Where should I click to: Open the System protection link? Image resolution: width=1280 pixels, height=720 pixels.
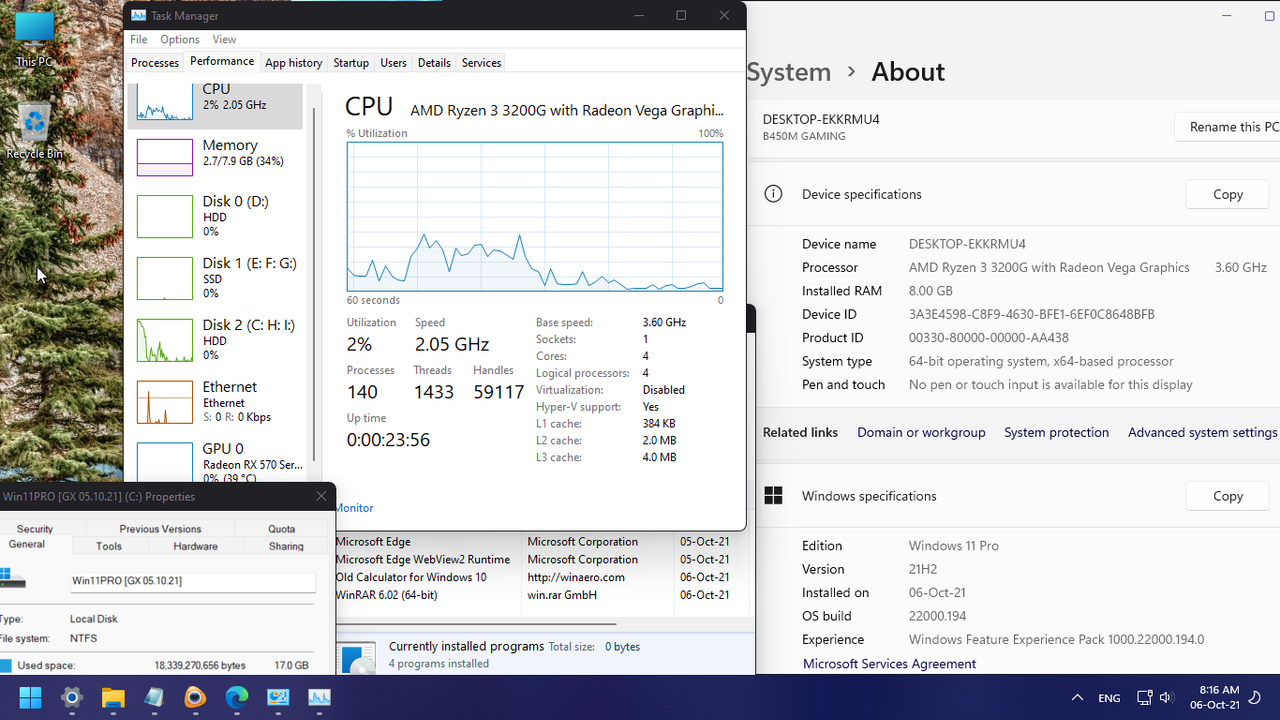[x=1056, y=432]
